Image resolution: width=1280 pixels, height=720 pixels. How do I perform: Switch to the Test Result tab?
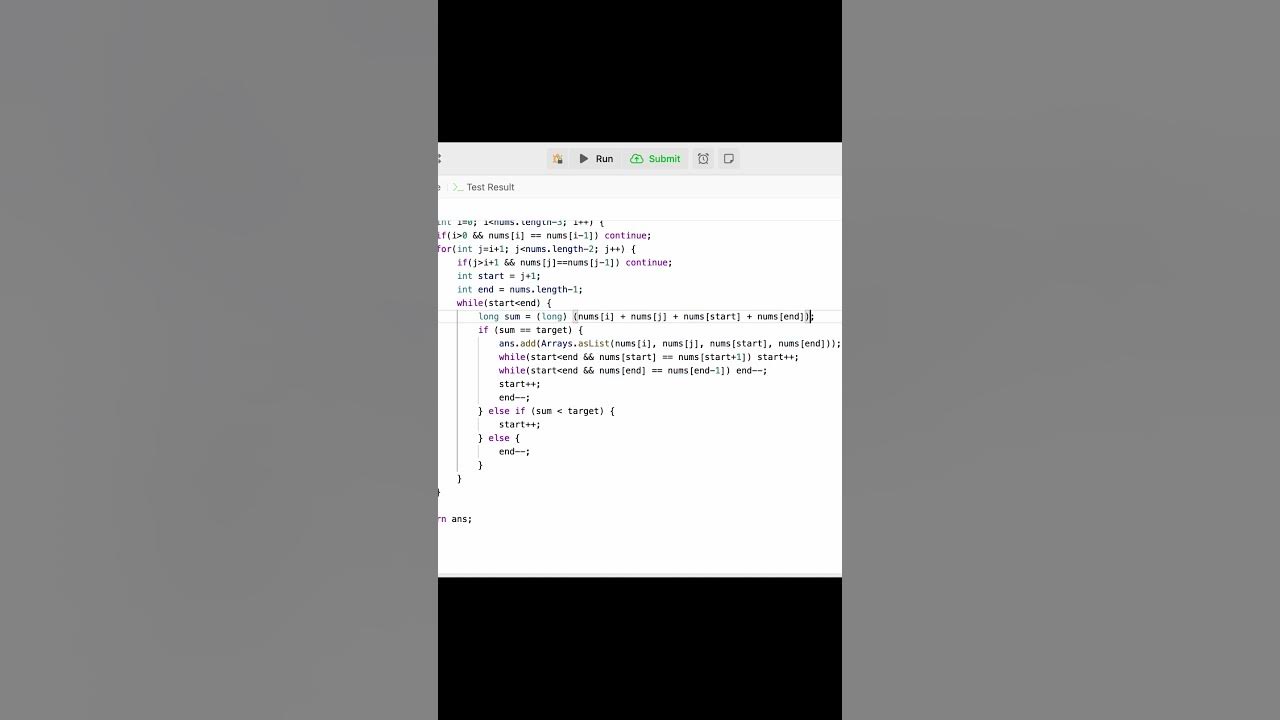(x=483, y=187)
